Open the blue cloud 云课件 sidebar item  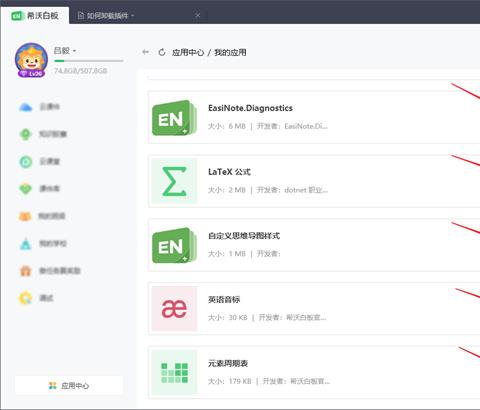(x=39, y=107)
